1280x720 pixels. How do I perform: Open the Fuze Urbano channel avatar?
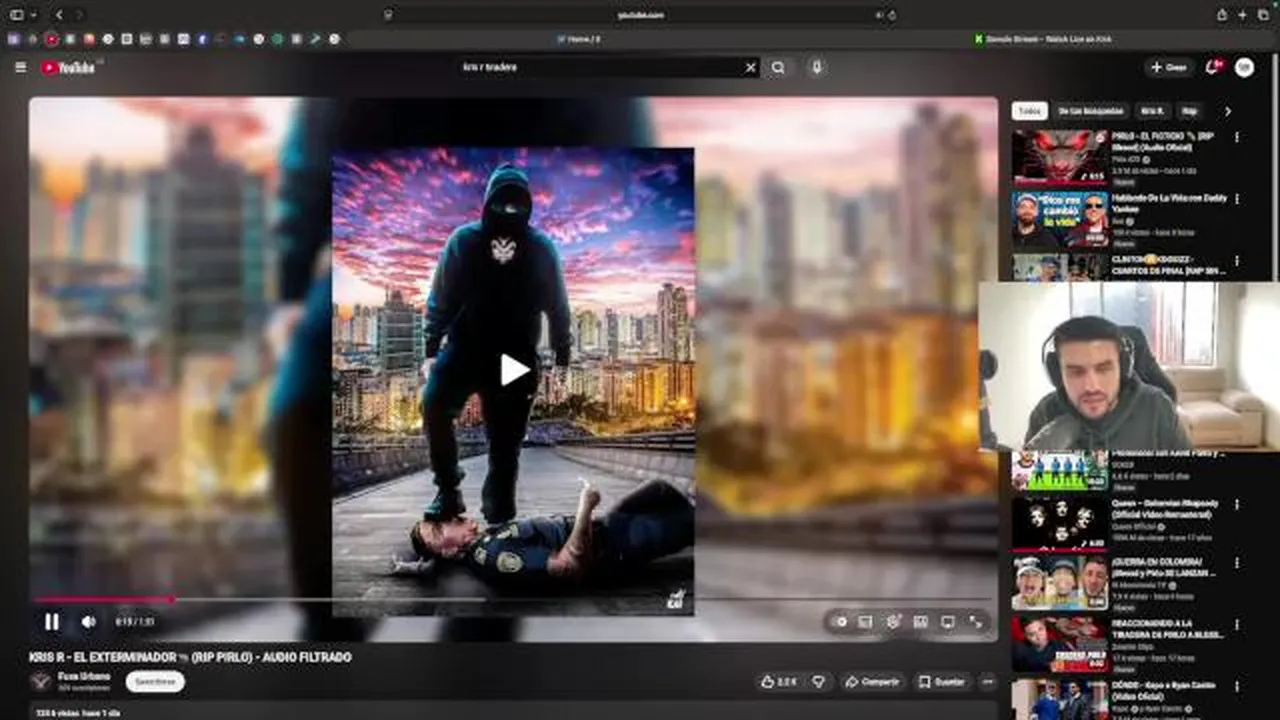pos(40,681)
